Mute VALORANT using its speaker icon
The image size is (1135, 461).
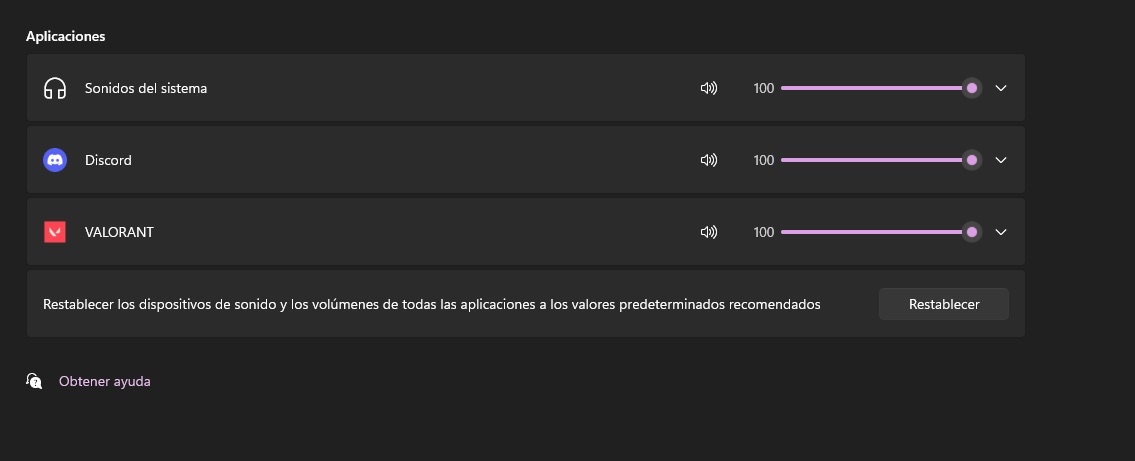pos(709,232)
